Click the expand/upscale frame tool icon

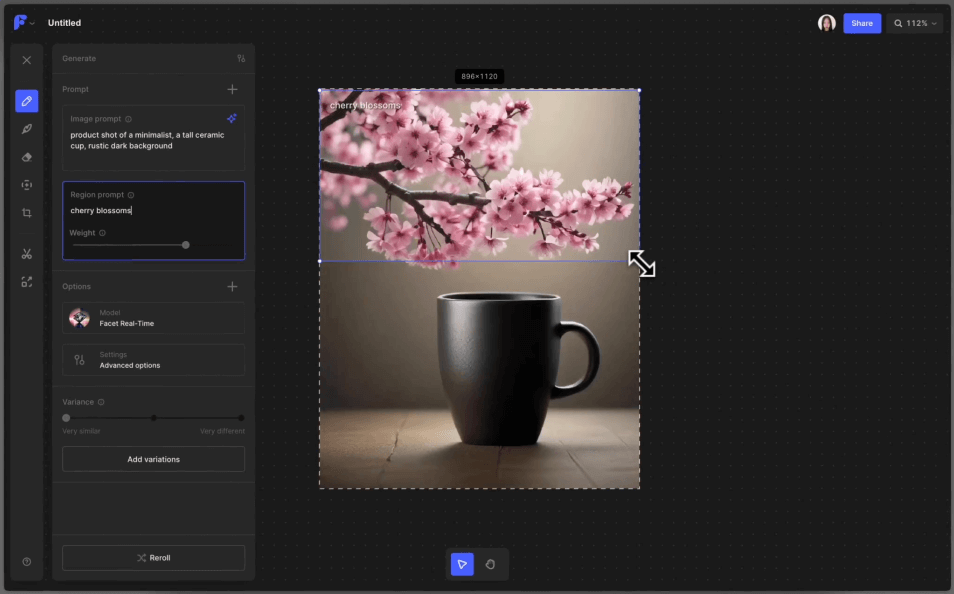(x=27, y=282)
